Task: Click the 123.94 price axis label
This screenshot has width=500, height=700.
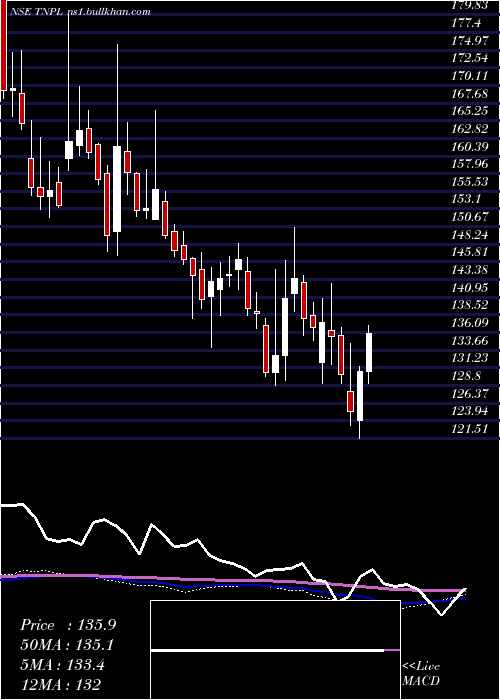Action: pos(469,411)
